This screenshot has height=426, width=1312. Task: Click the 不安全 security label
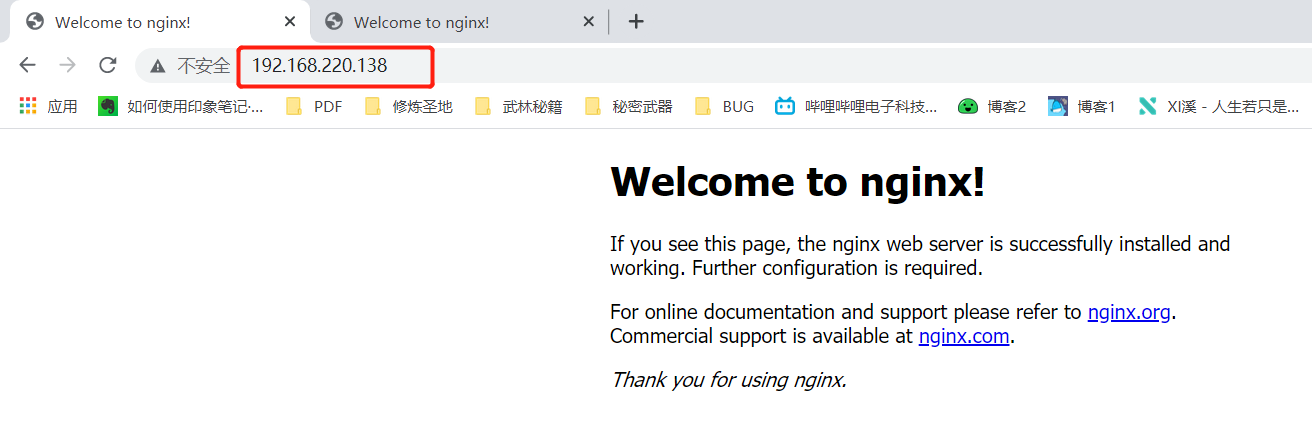point(204,66)
